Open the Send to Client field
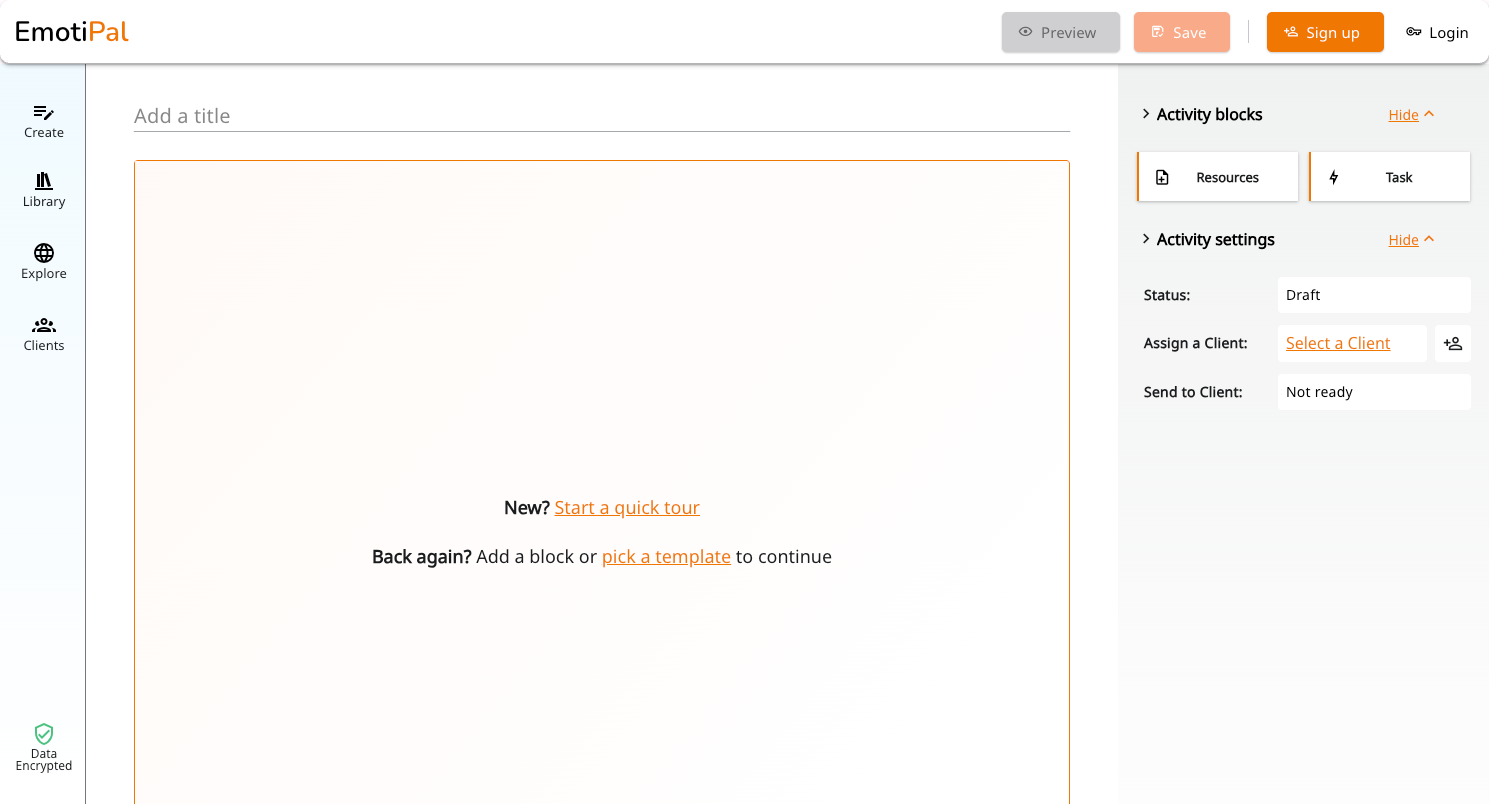This screenshot has height=804, width=1489. coord(1374,392)
